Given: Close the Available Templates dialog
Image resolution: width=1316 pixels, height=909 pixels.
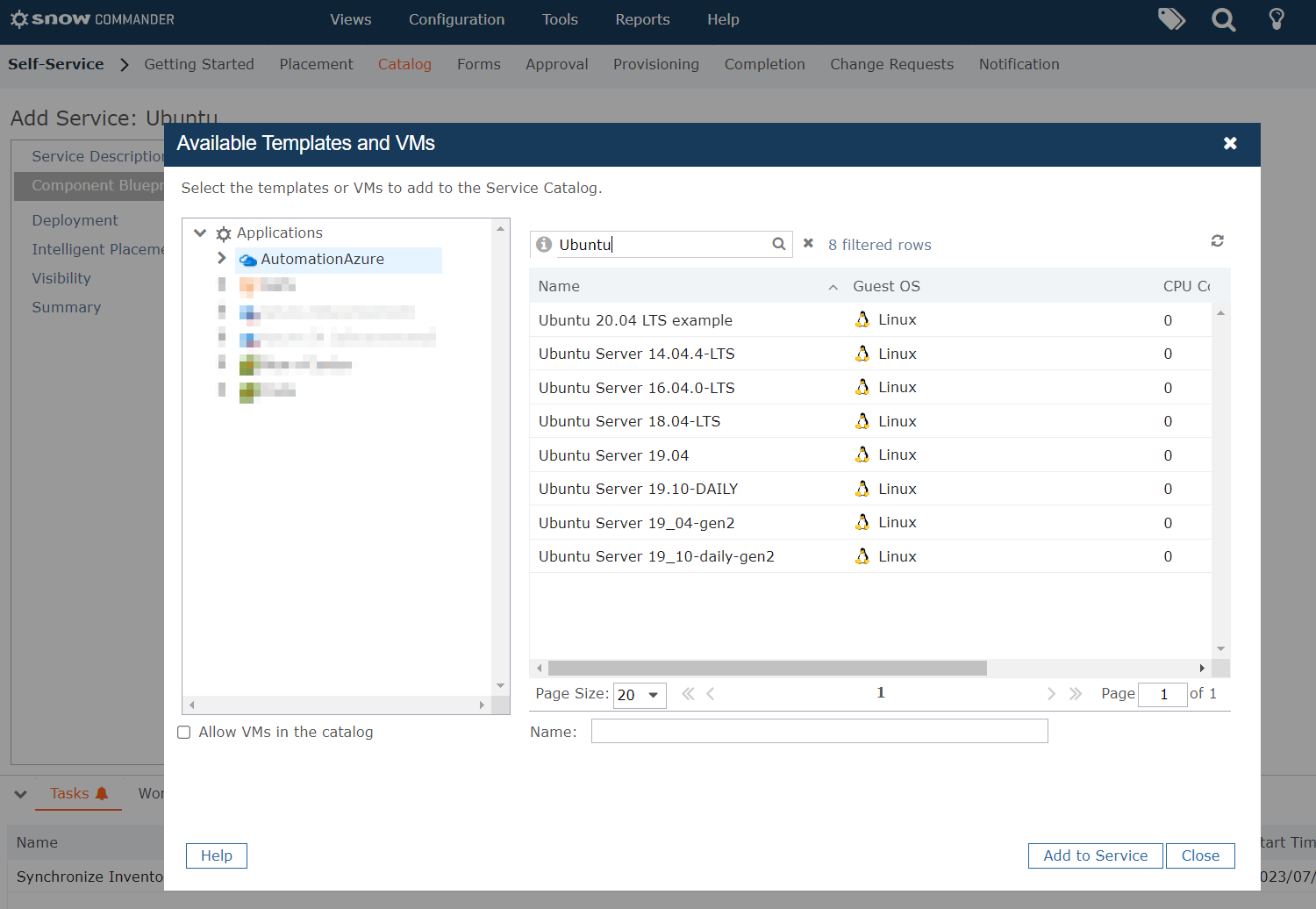Looking at the screenshot, I should tap(1230, 143).
